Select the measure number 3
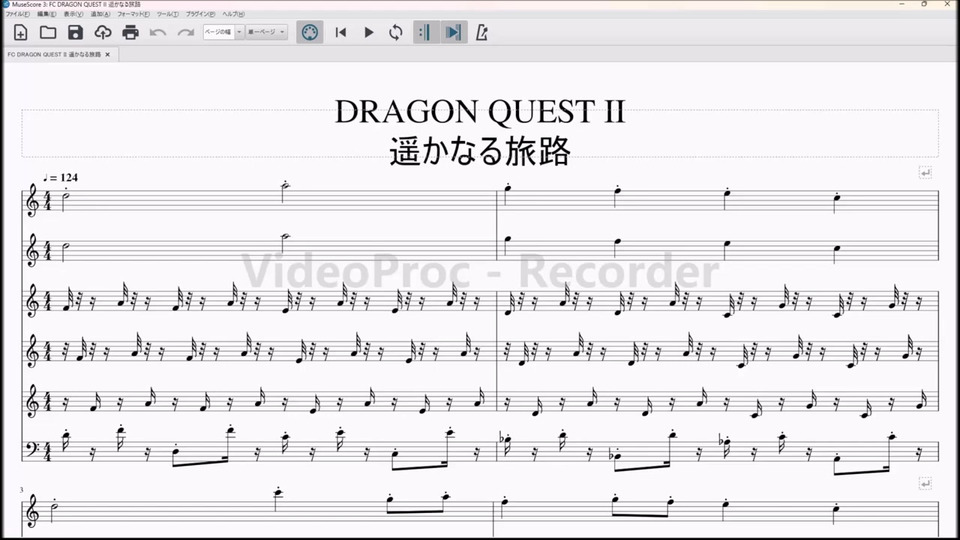The image size is (960, 540). [21, 490]
